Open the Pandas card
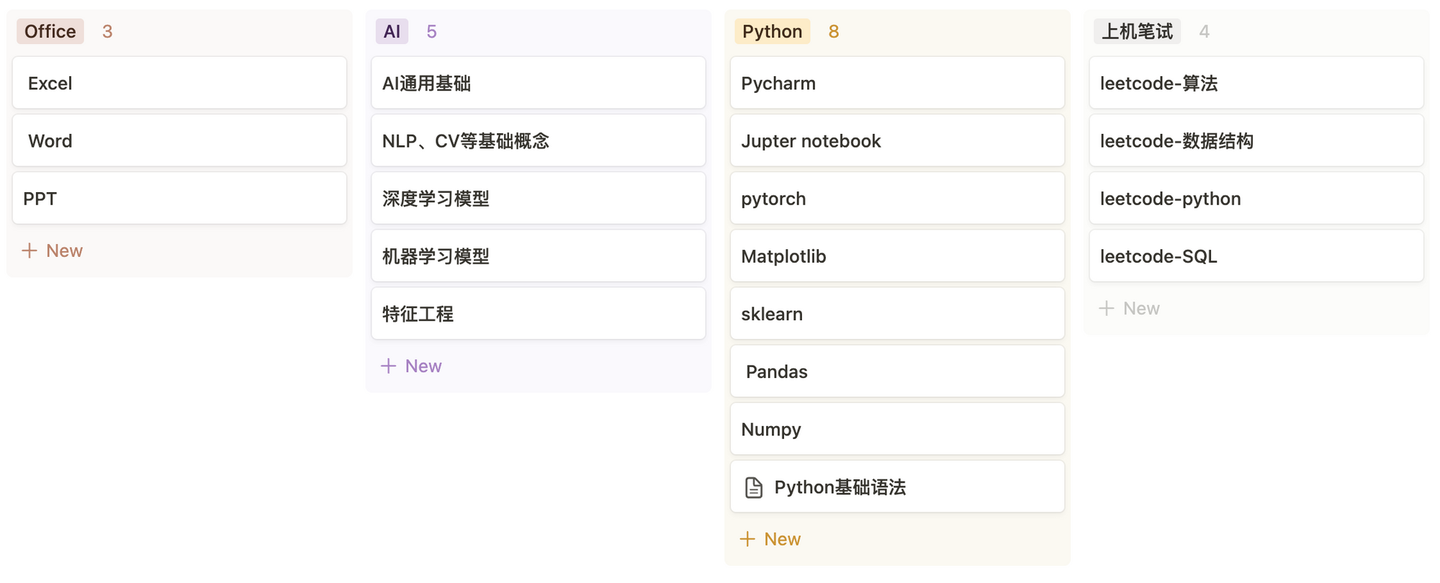This screenshot has width=1440, height=583. pos(897,372)
